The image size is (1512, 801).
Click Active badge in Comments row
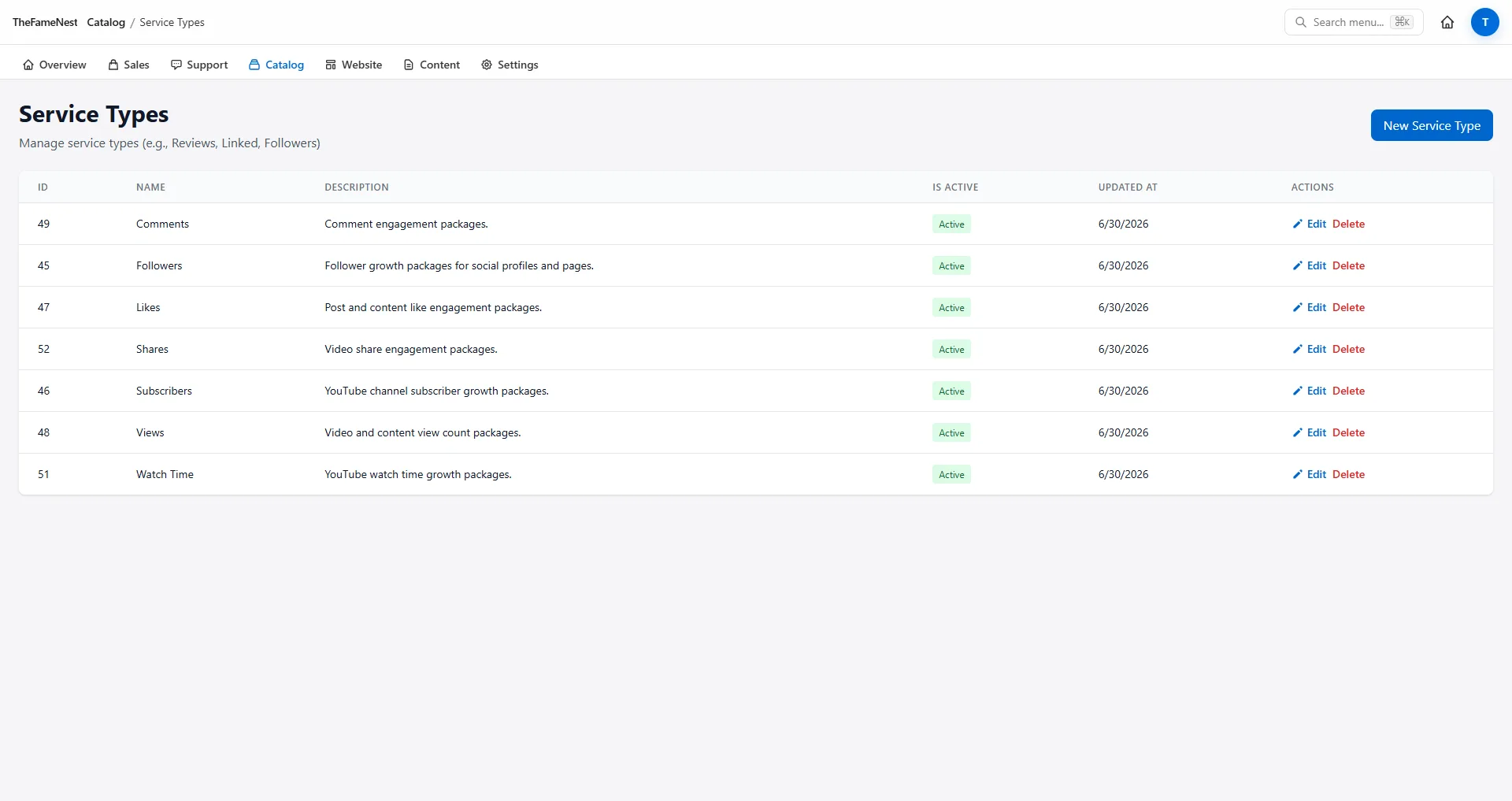[951, 224]
